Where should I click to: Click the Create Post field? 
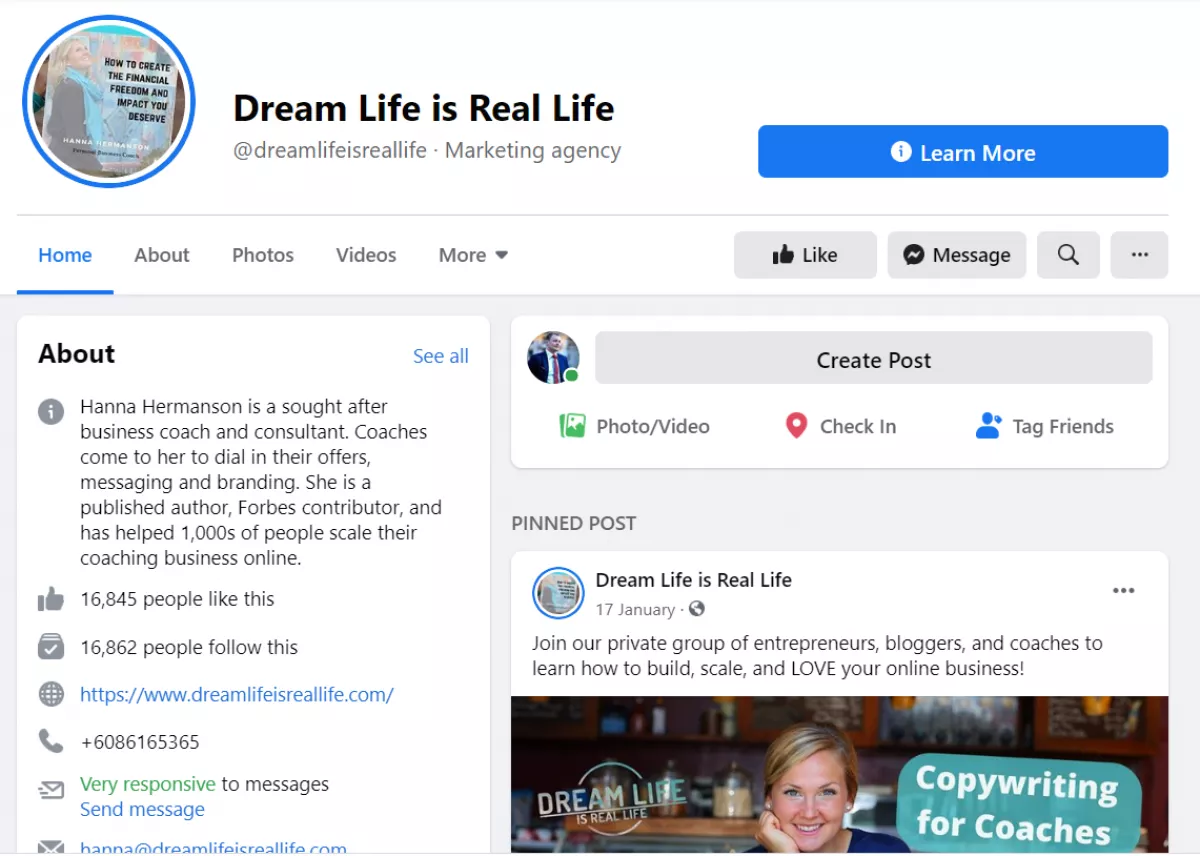[874, 358]
